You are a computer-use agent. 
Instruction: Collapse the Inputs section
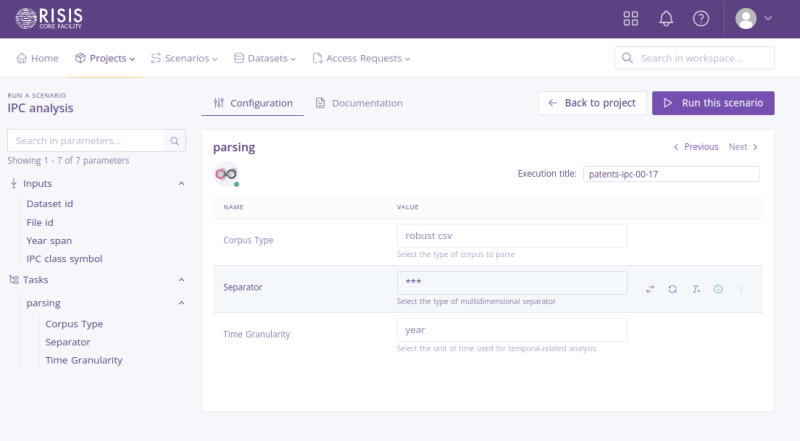tap(181, 184)
